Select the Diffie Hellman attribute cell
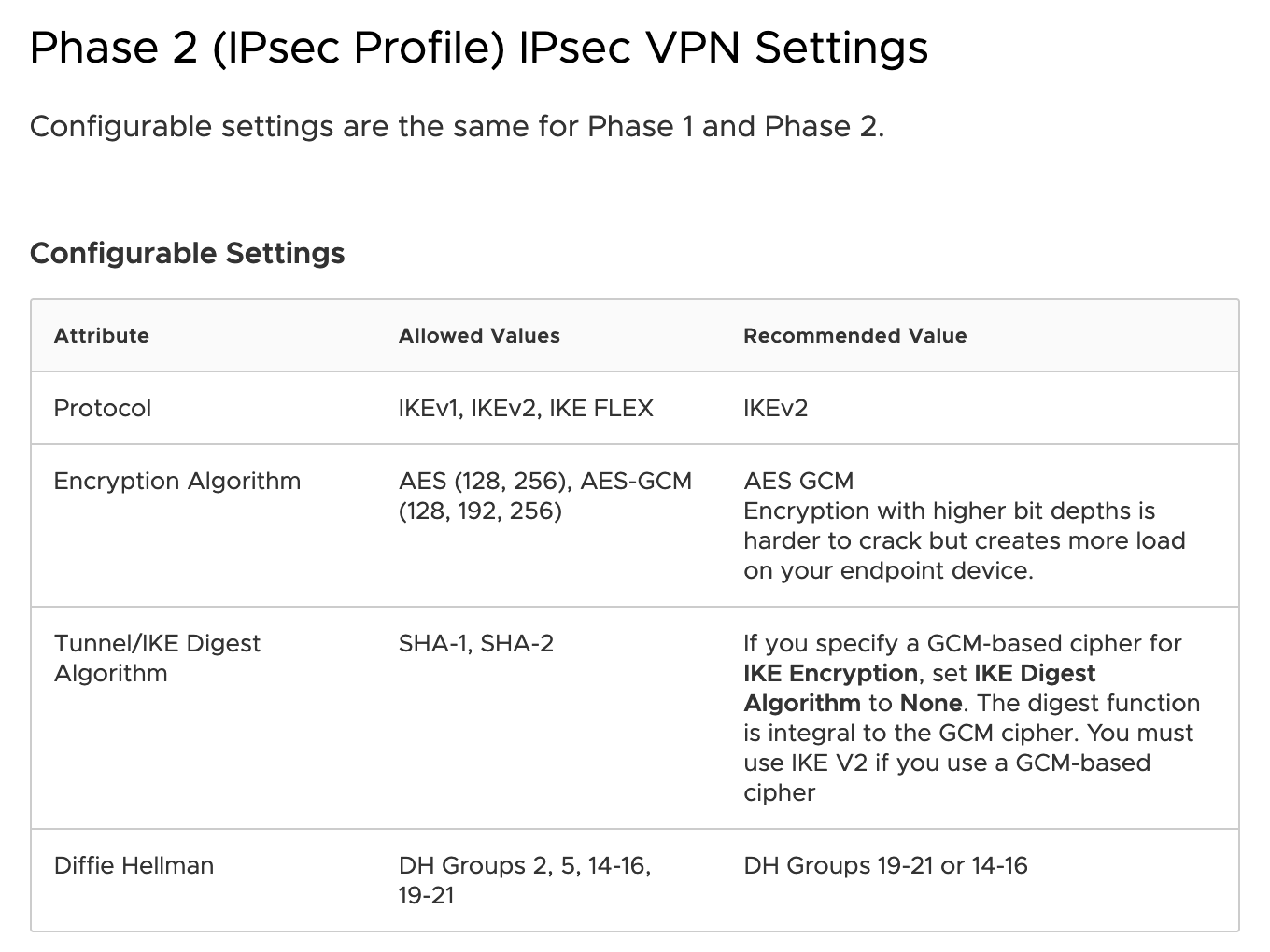This screenshot has height=952, width=1270. (x=134, y=865)
